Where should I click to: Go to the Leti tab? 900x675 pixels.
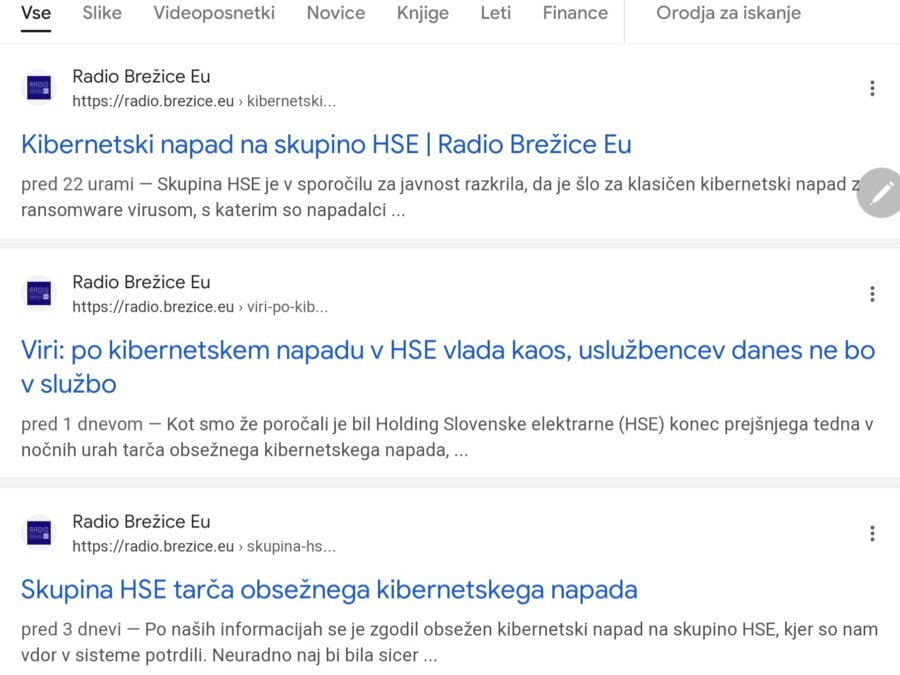(x=495, y=13)
